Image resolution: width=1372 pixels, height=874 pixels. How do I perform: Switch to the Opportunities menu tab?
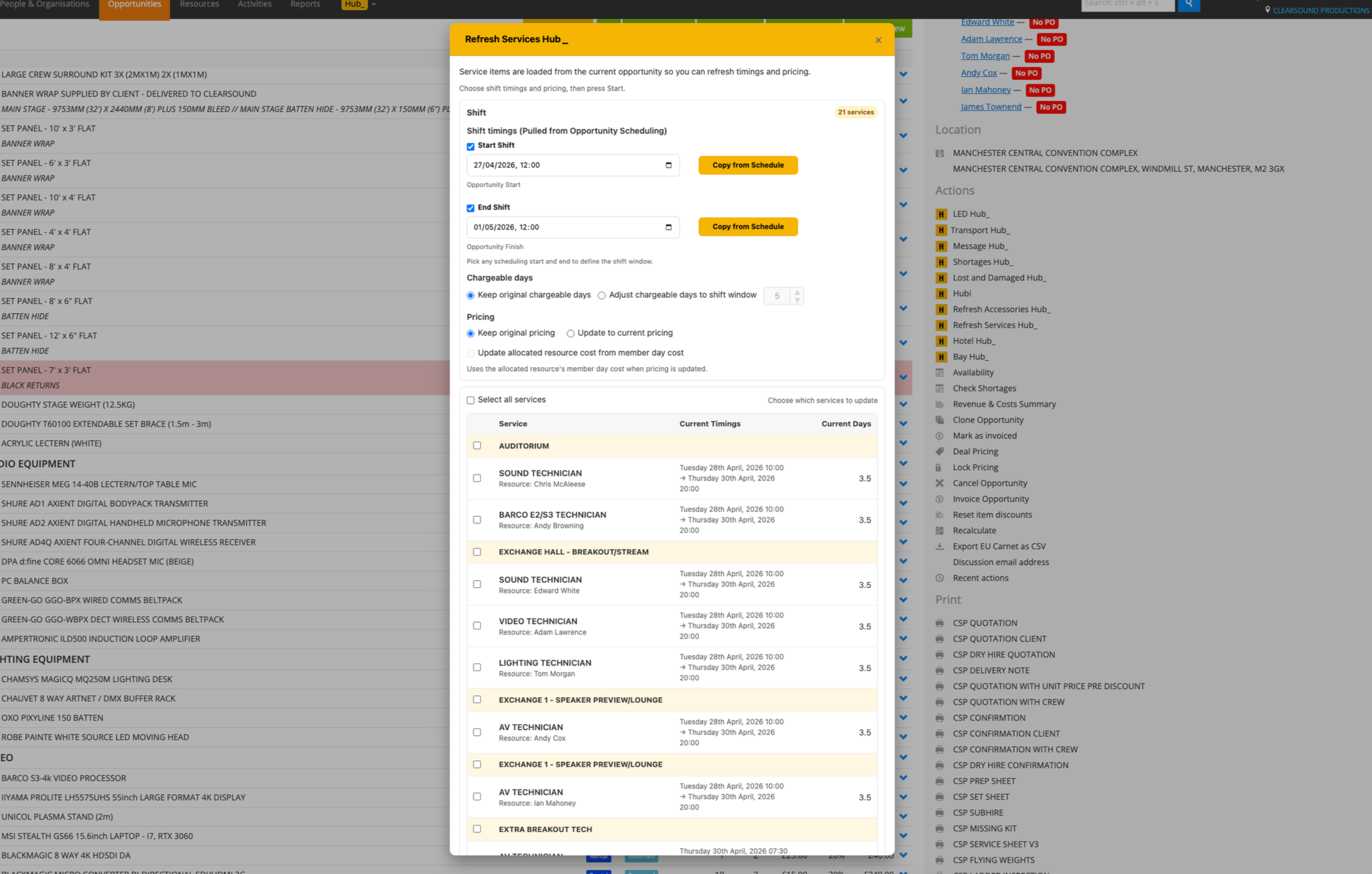[x=134, y=5]
